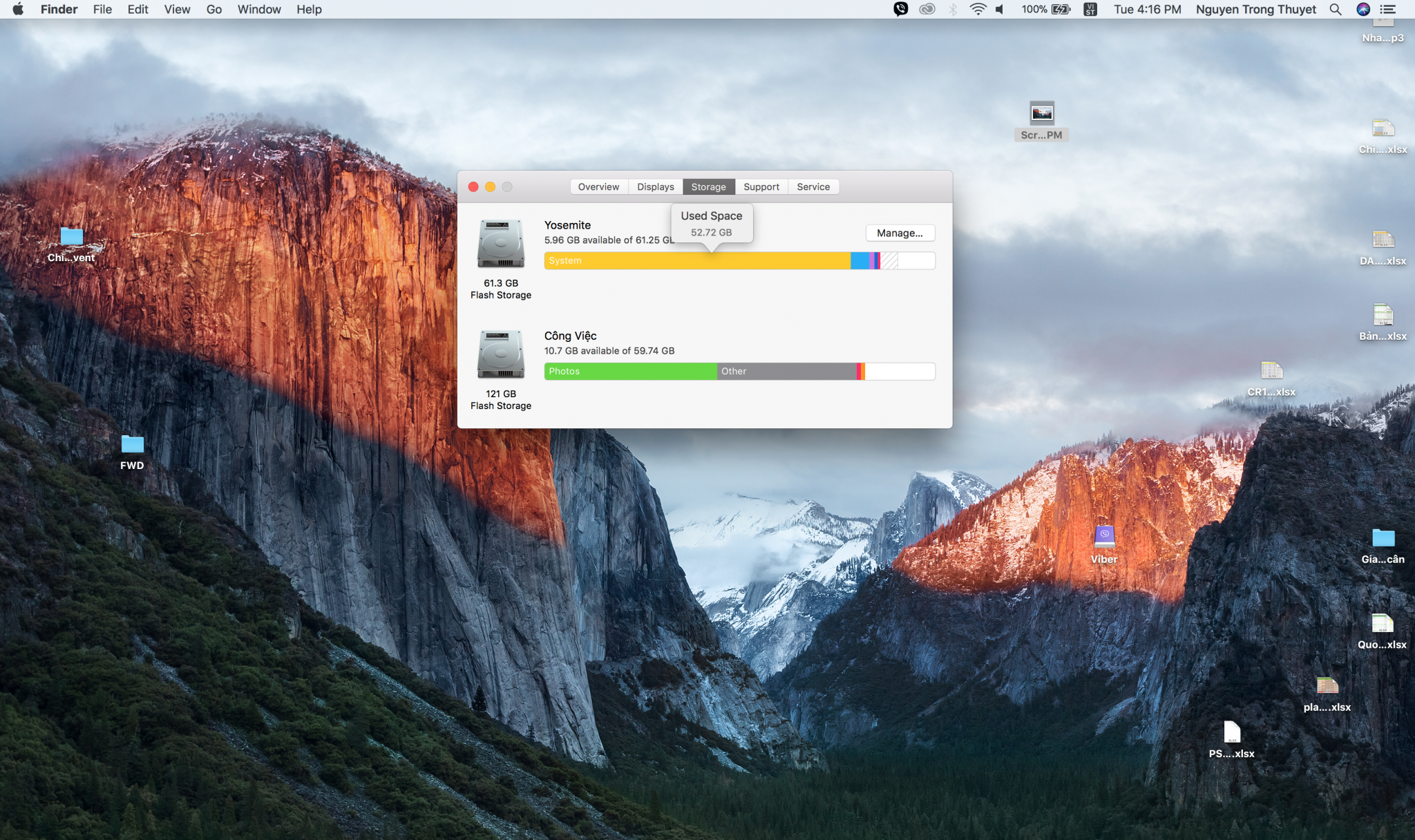
Task: Open the Service tab
Action: pos(813,187)
